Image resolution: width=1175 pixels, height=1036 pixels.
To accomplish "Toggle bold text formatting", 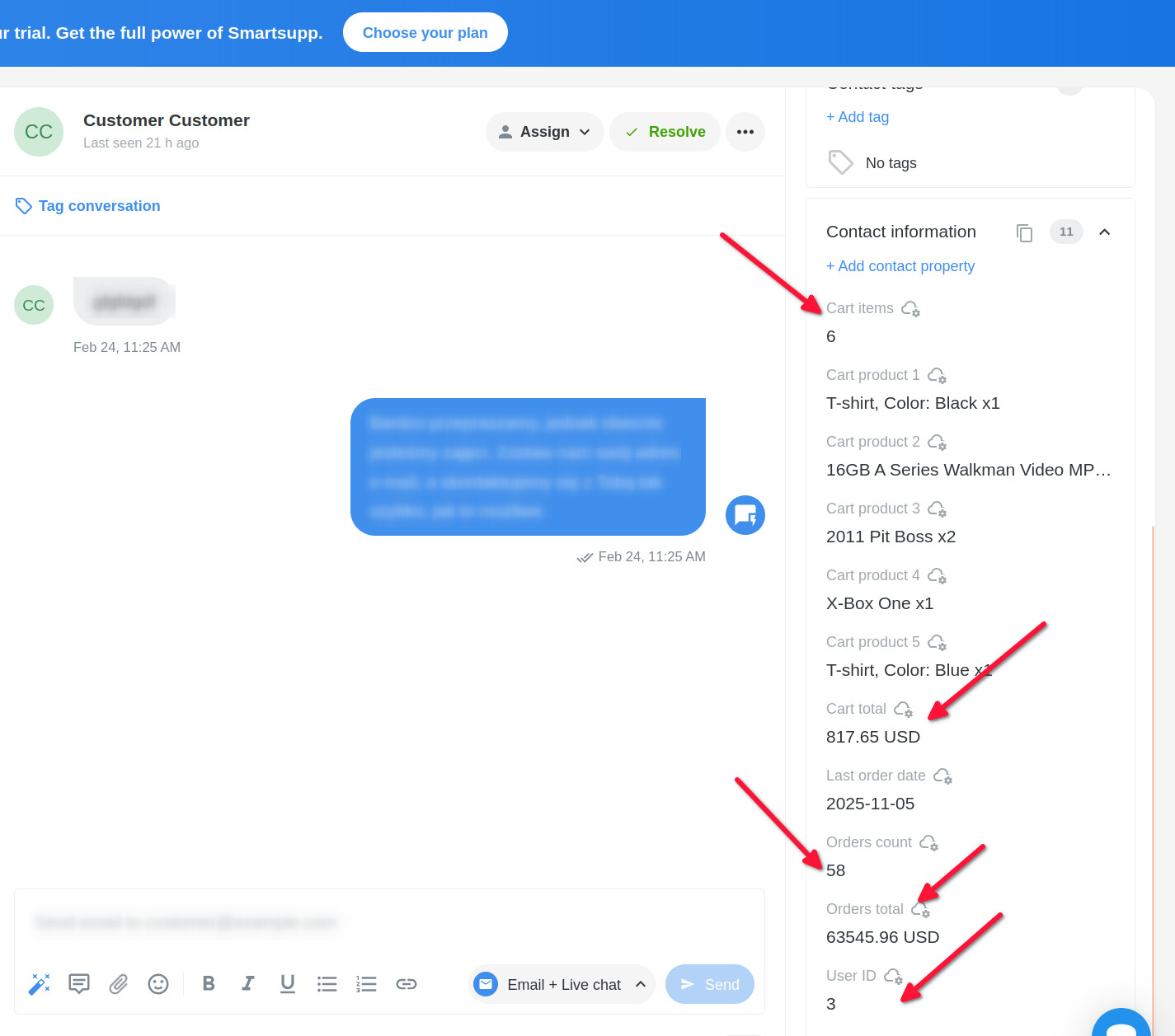I will 209,984.
